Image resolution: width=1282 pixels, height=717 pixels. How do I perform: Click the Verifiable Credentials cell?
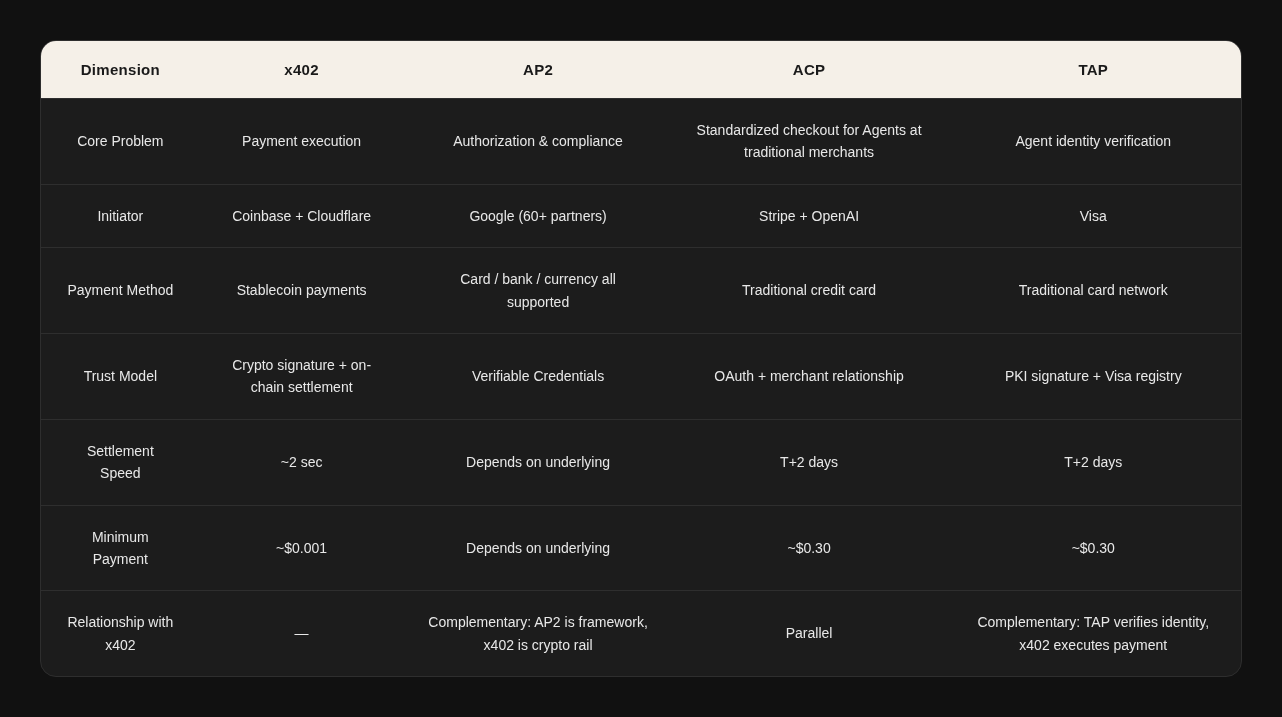pos(538,376)
